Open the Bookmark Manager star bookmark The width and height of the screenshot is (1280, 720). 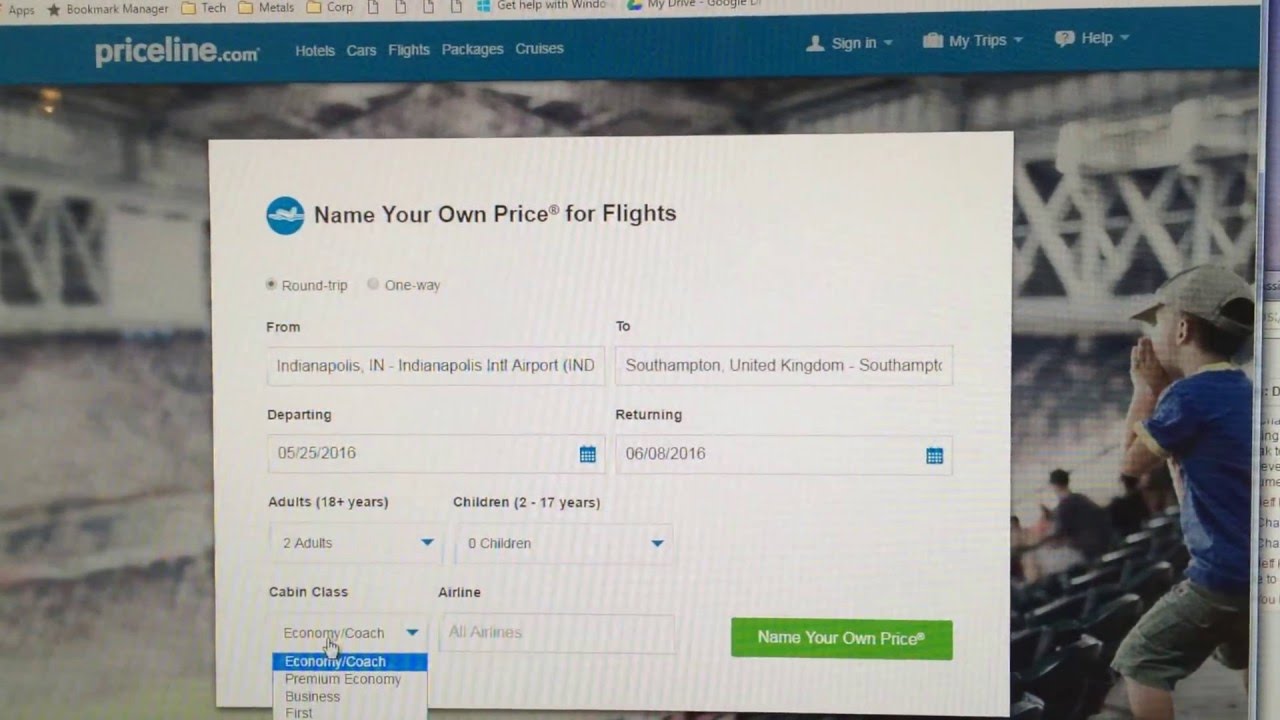coord(54,9)
